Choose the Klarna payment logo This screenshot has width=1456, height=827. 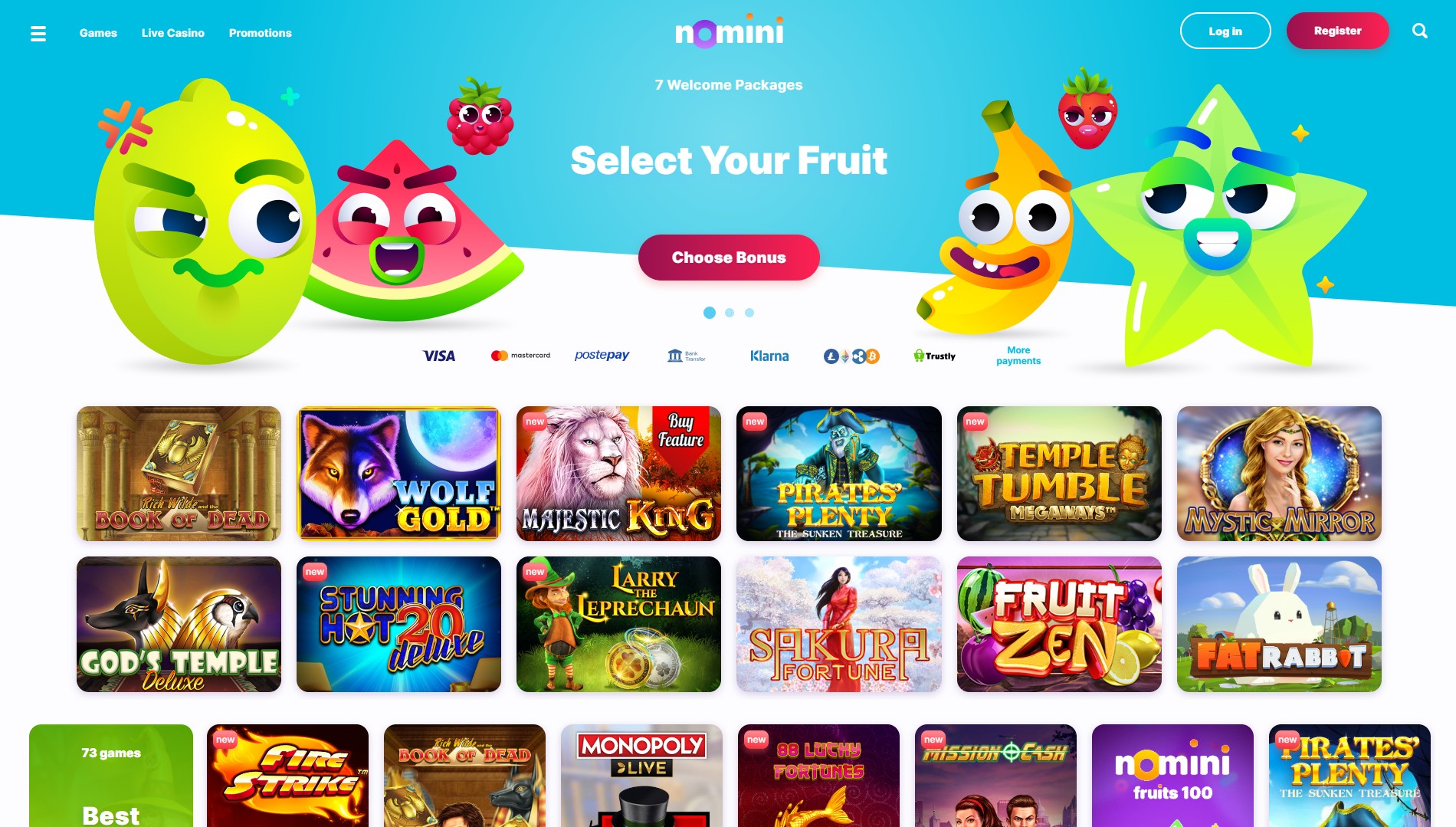coord(769,356)
